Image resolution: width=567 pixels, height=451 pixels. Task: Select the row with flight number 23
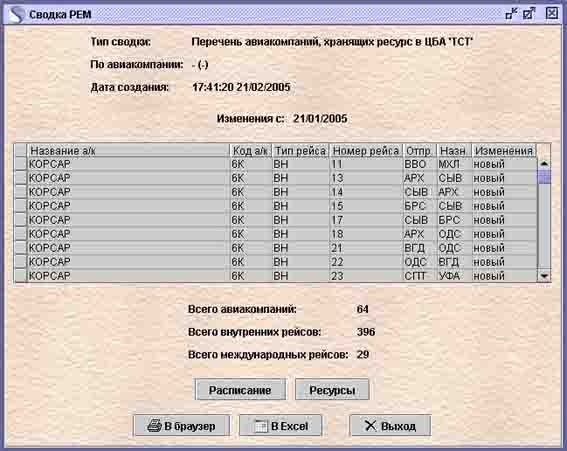pyautogui.click(x=282, y=276)
